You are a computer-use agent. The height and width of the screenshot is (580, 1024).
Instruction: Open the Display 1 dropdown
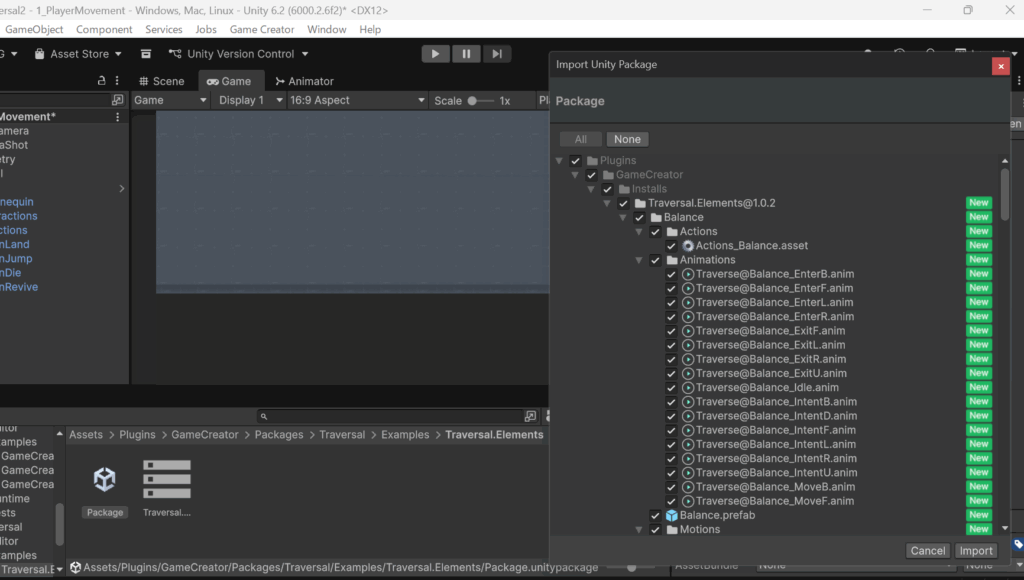coord(249,100)
